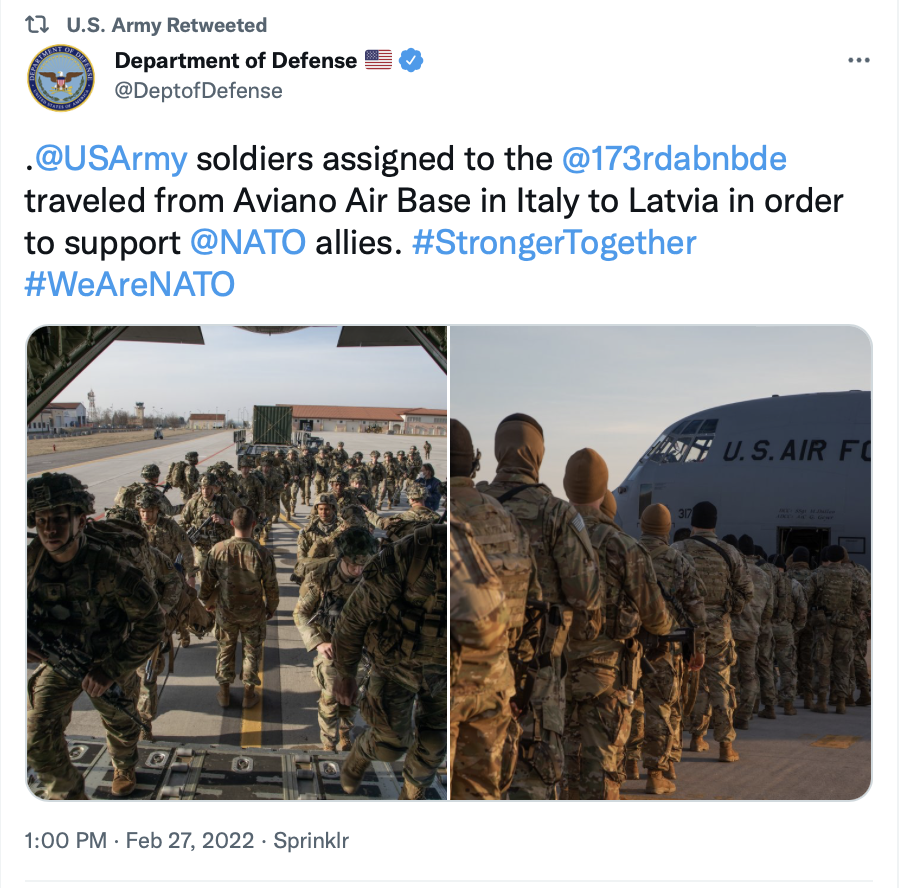Click the tweet text line reading allies
The image size is (900, 888).
359,243
